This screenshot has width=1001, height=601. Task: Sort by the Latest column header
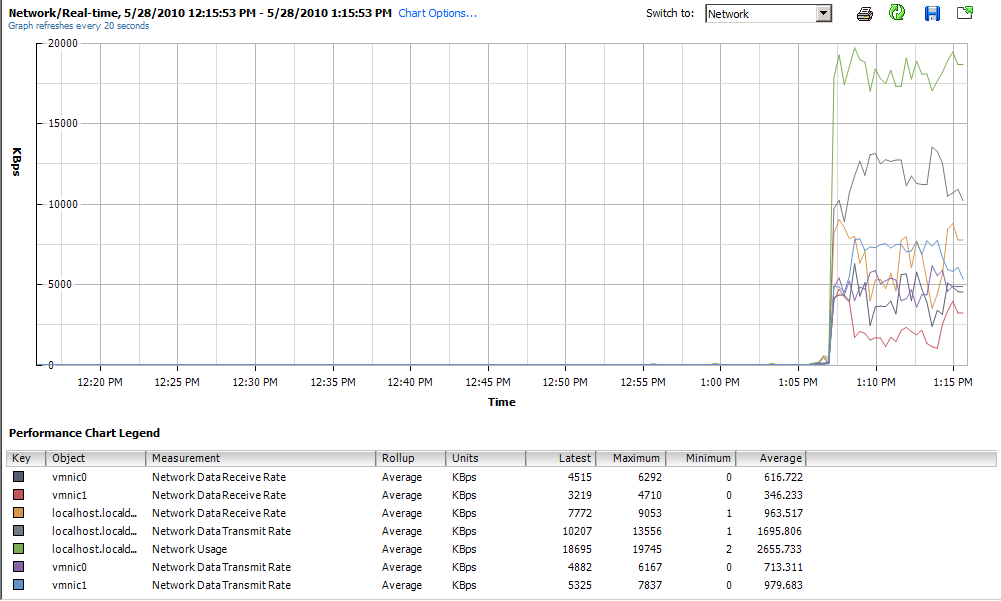[560, 459]
